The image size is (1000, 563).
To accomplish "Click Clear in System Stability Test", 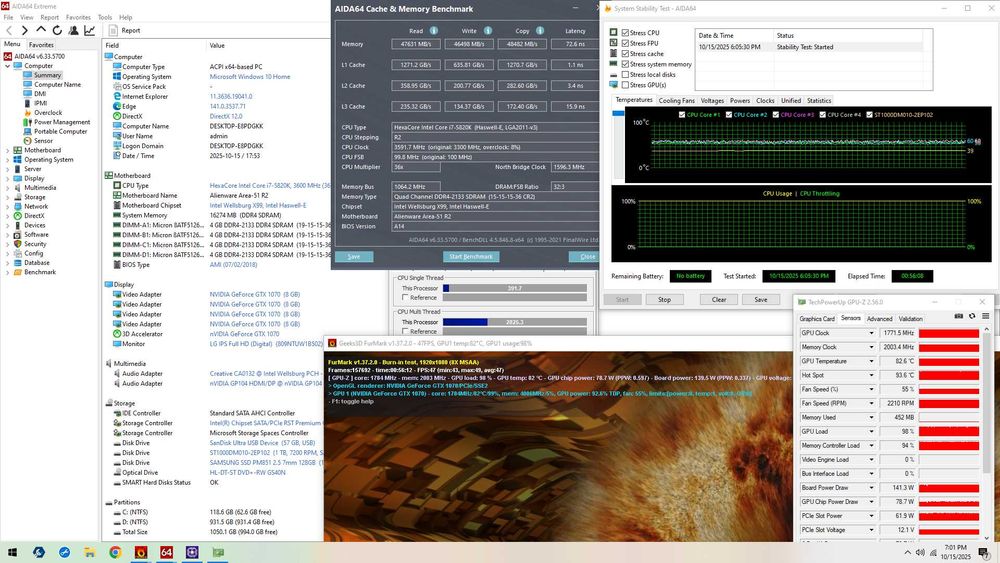I will (719, 300).
